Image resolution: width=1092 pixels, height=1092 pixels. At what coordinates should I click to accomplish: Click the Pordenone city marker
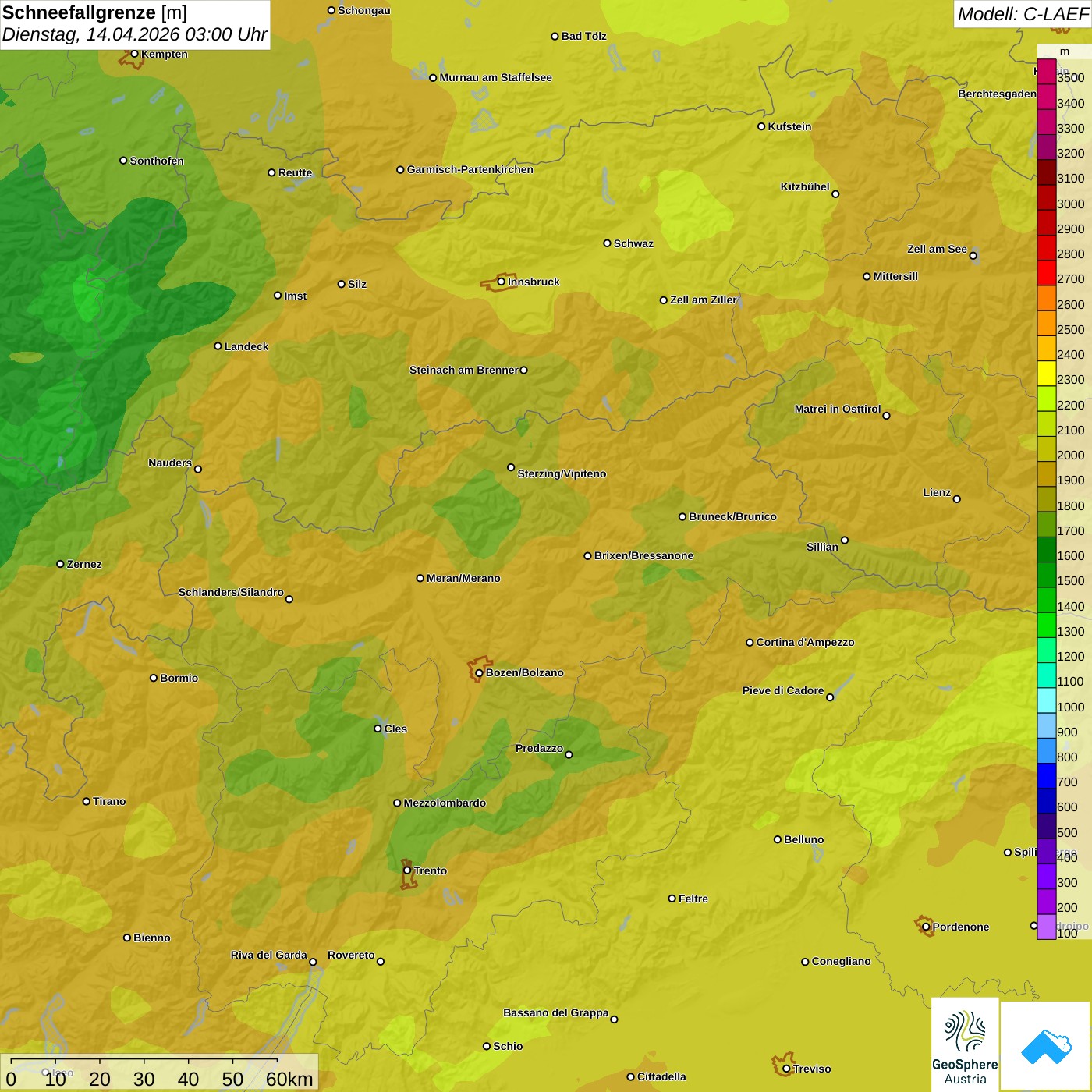(x=926, y=927)
